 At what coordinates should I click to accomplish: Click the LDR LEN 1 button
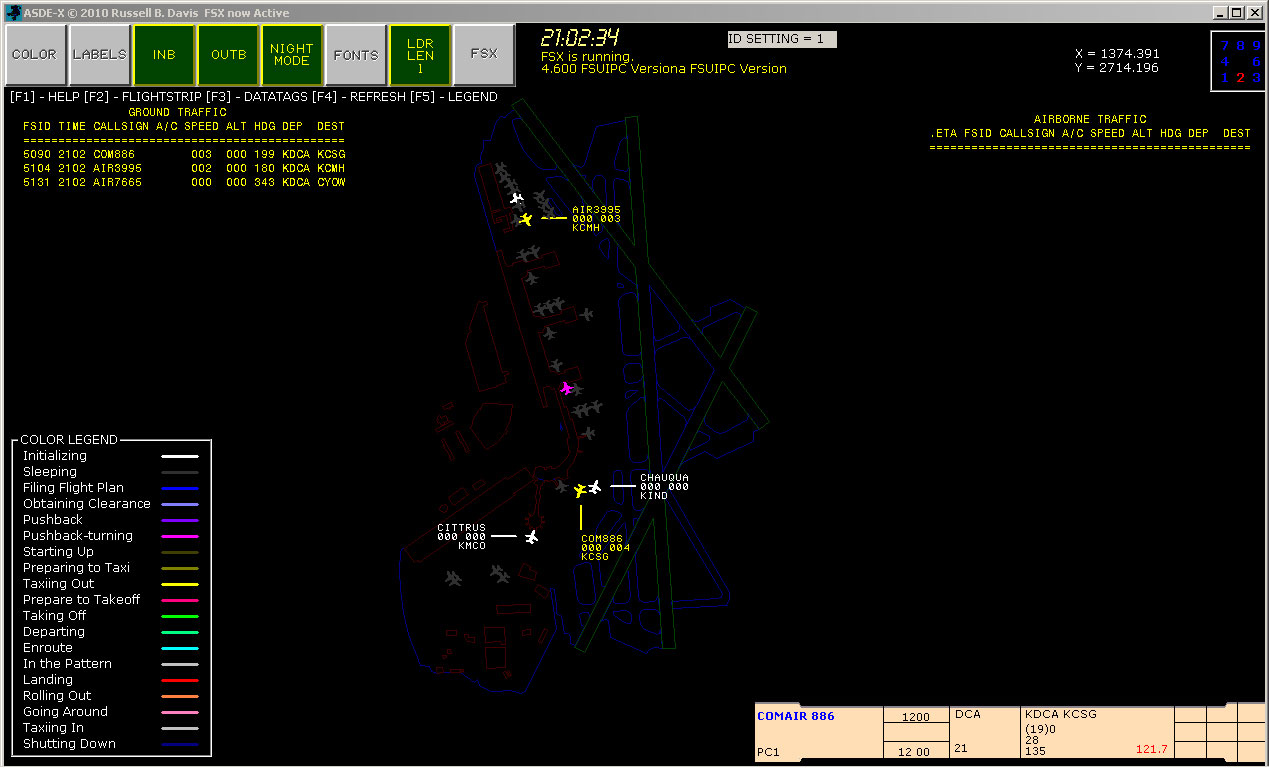tap(421, 55)
